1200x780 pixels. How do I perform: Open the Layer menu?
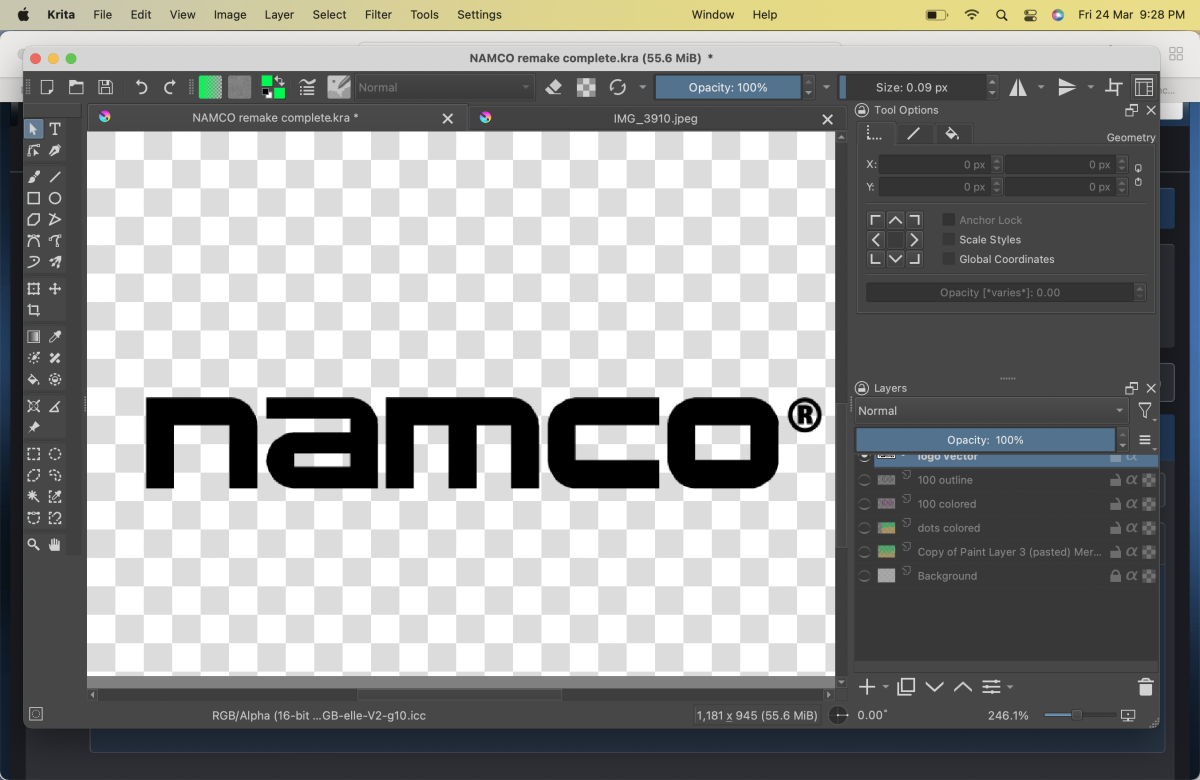279,15
